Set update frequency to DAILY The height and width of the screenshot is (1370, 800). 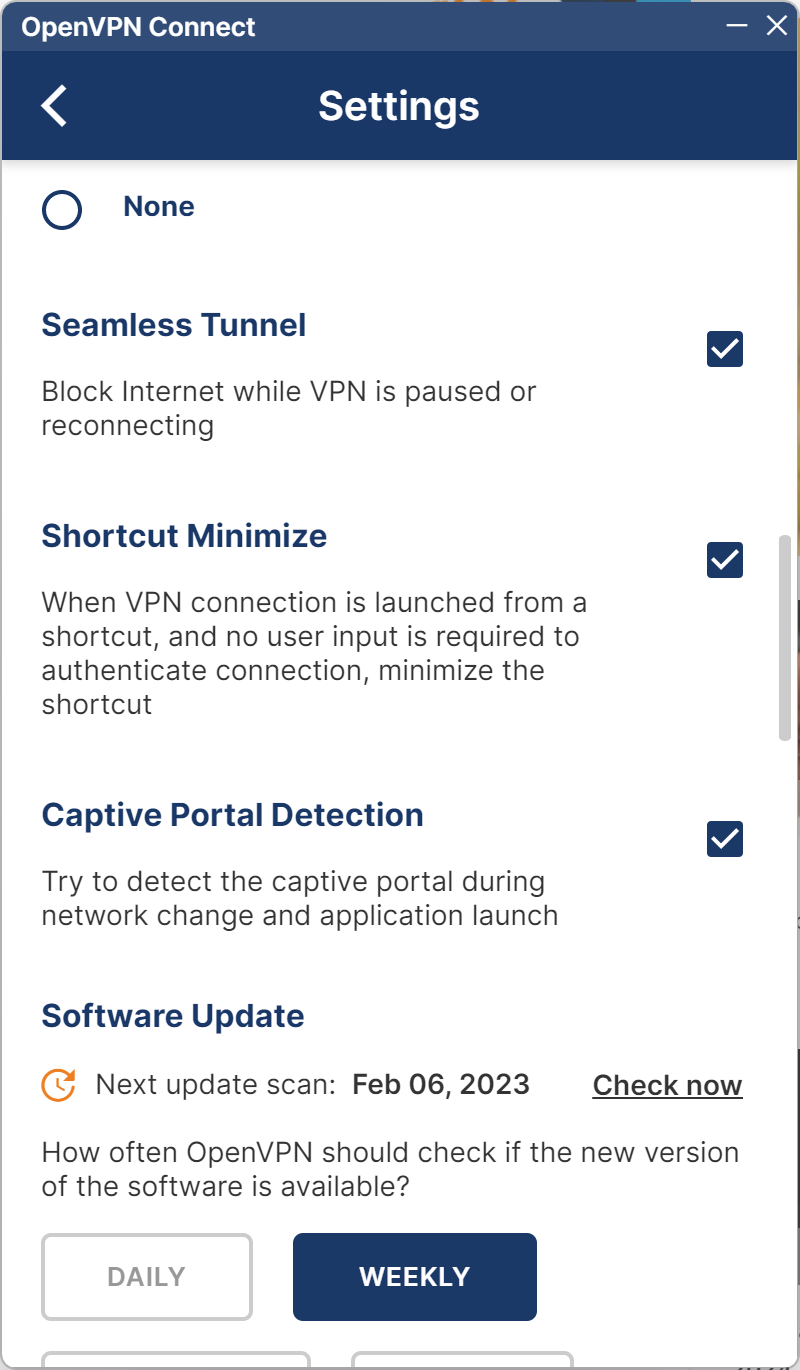point(147,1277)
